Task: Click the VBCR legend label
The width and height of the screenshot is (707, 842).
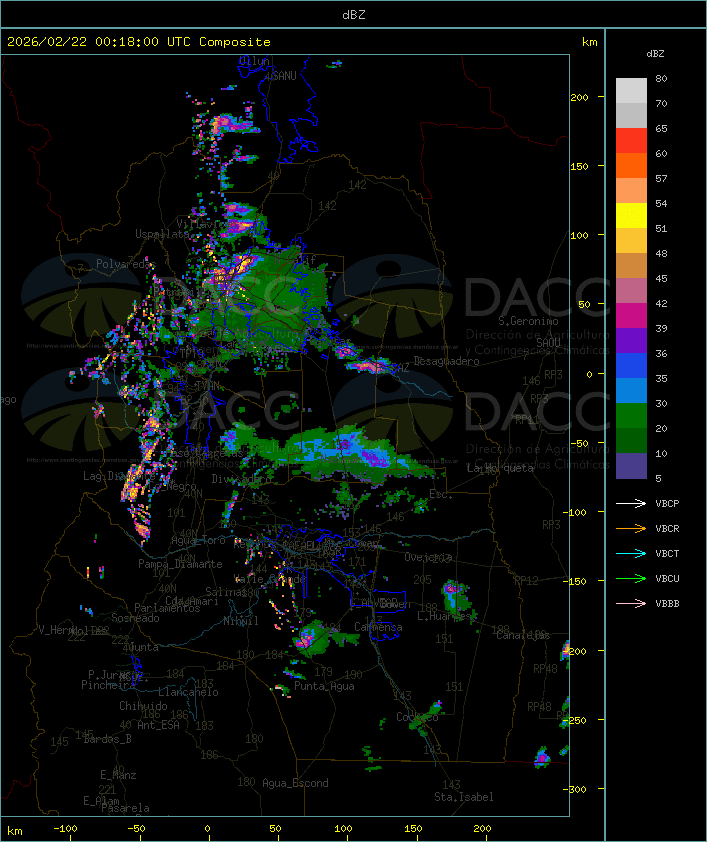Action: click(x=667, y=528)
